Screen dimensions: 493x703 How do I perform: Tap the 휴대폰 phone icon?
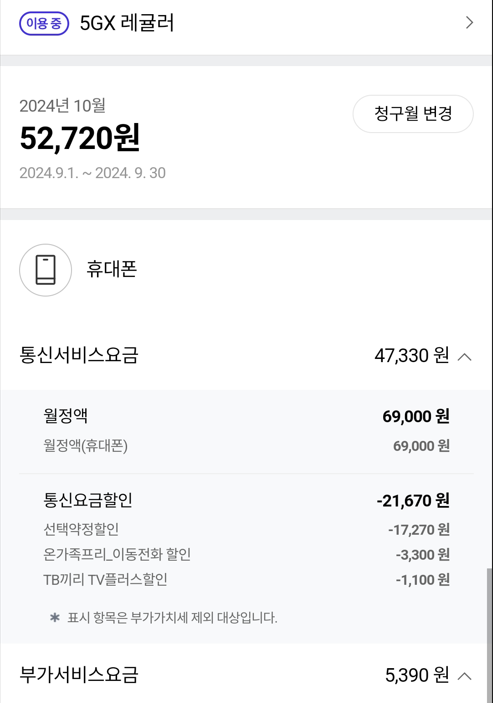point(45,270)
